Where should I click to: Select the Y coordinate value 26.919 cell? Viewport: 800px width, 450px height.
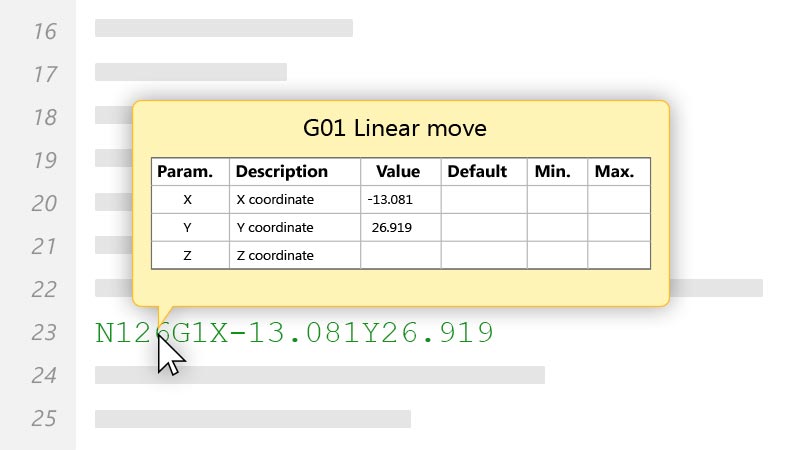pos(401,228)
